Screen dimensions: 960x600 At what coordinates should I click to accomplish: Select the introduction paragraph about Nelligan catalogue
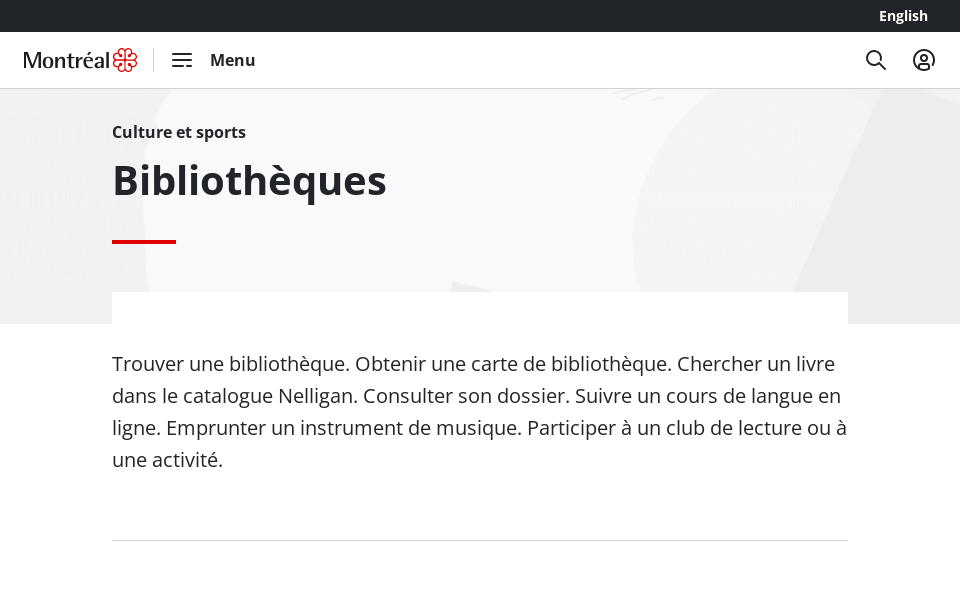tap(478, 411)
